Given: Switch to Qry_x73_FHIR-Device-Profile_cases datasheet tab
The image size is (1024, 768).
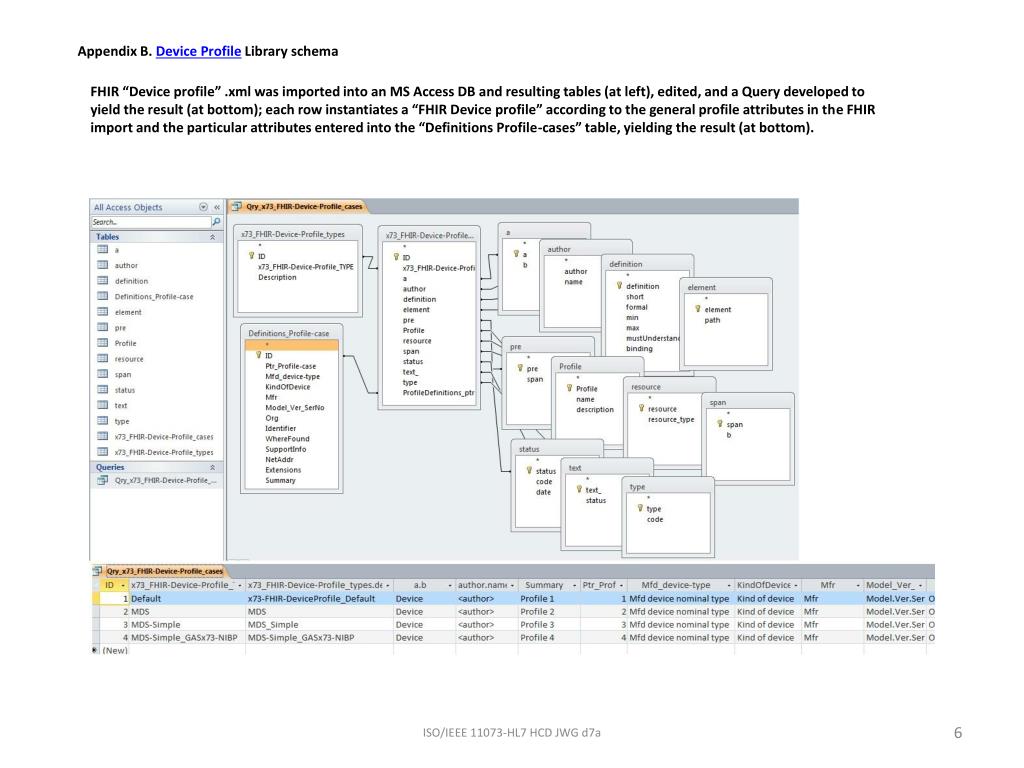Looking at the screenshot, I should tap(159, 571).
